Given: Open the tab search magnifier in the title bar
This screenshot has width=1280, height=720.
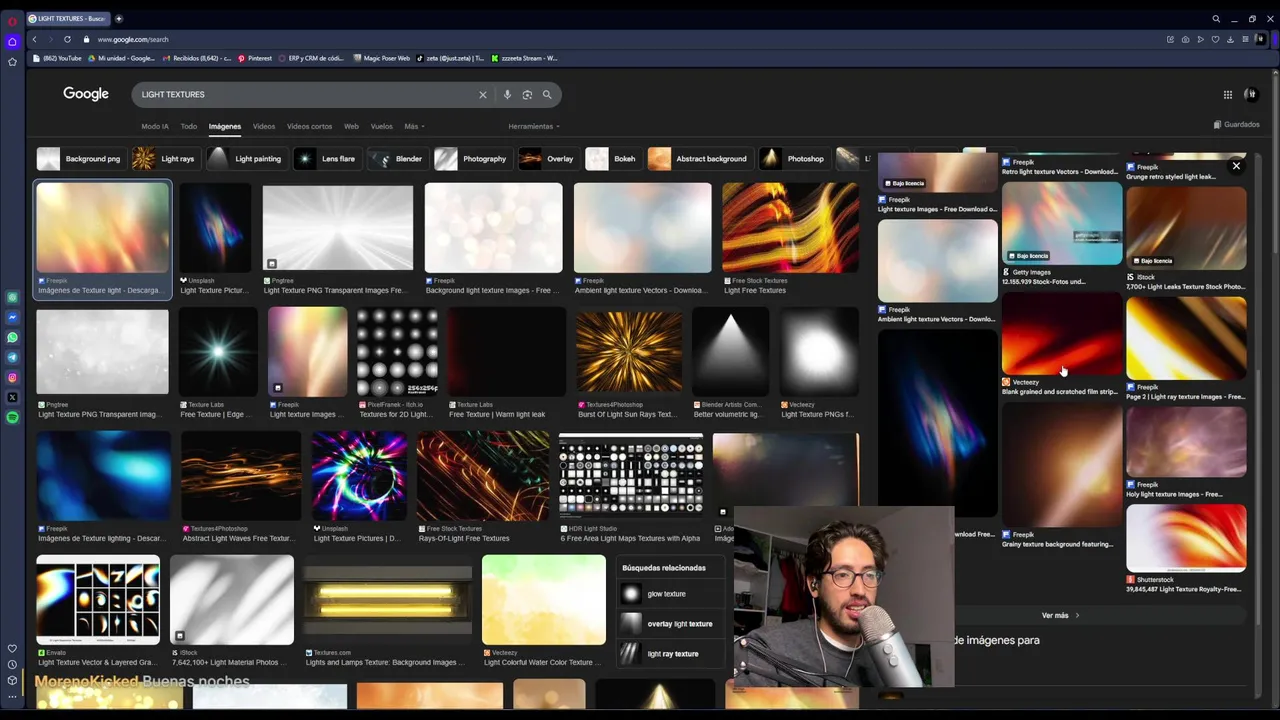Looking at the screenshot, I should point(1216,18).
